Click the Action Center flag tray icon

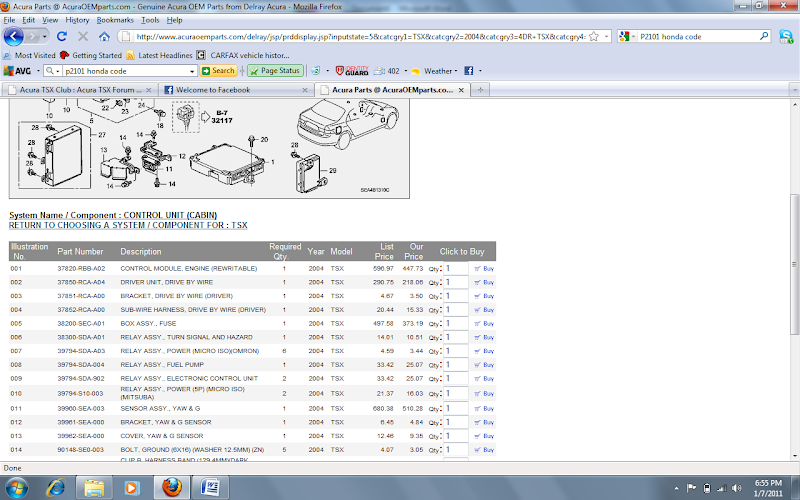coord(691,488)
